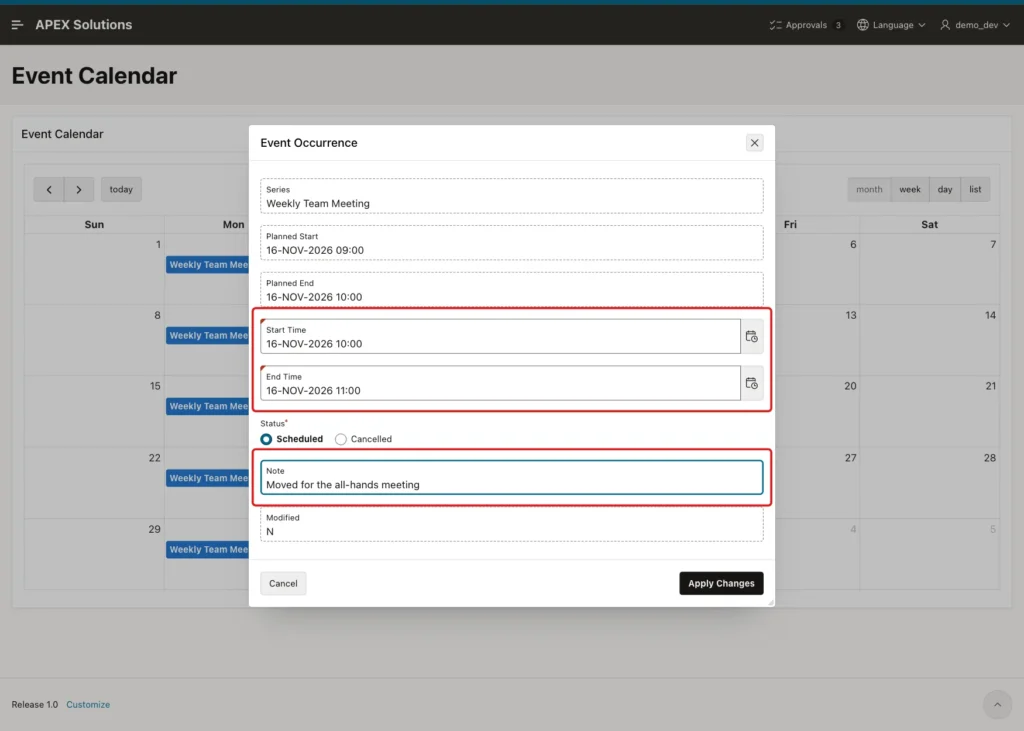Open the Customize link in footer
This screenshot has width=1024, height=731.
tap(88, 705)
